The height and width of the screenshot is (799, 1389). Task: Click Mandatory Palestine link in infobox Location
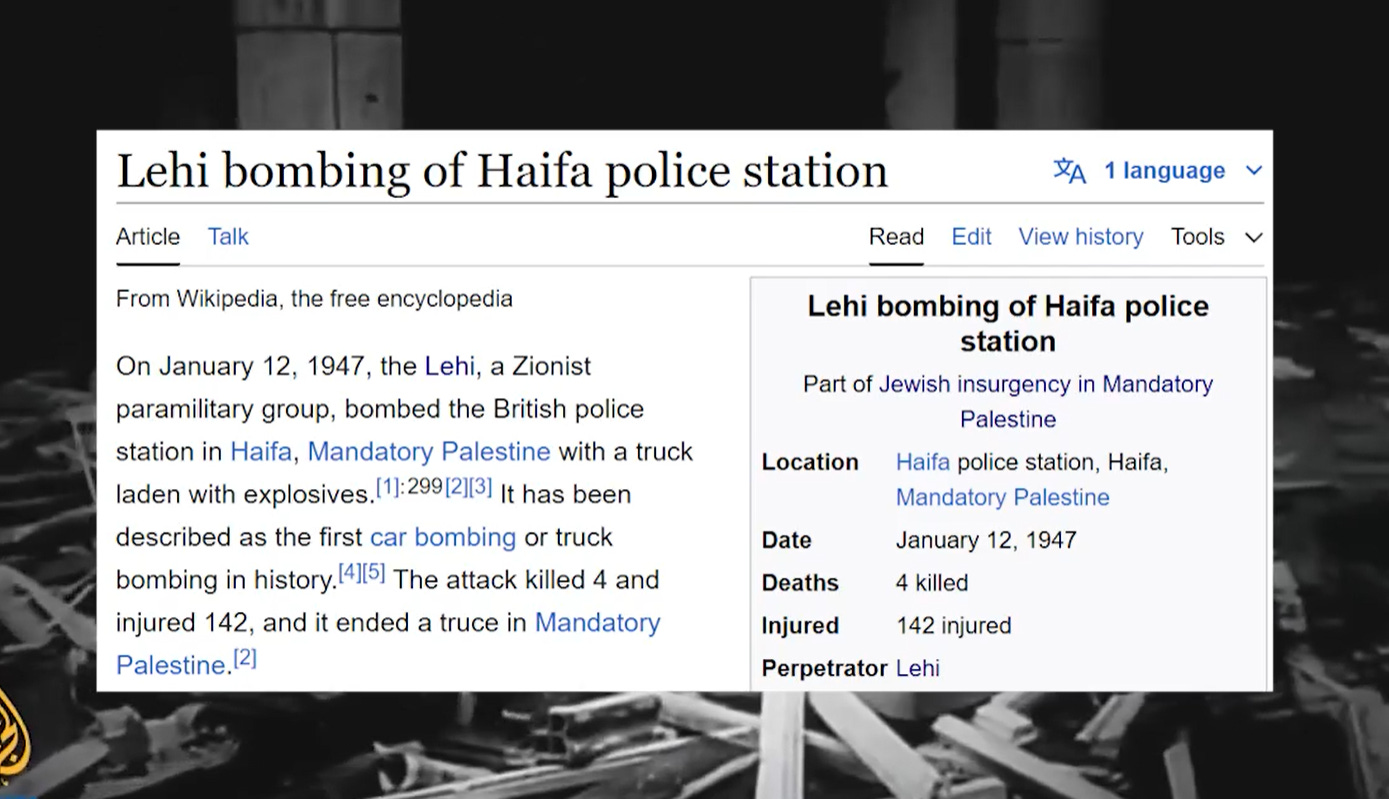1003,497
